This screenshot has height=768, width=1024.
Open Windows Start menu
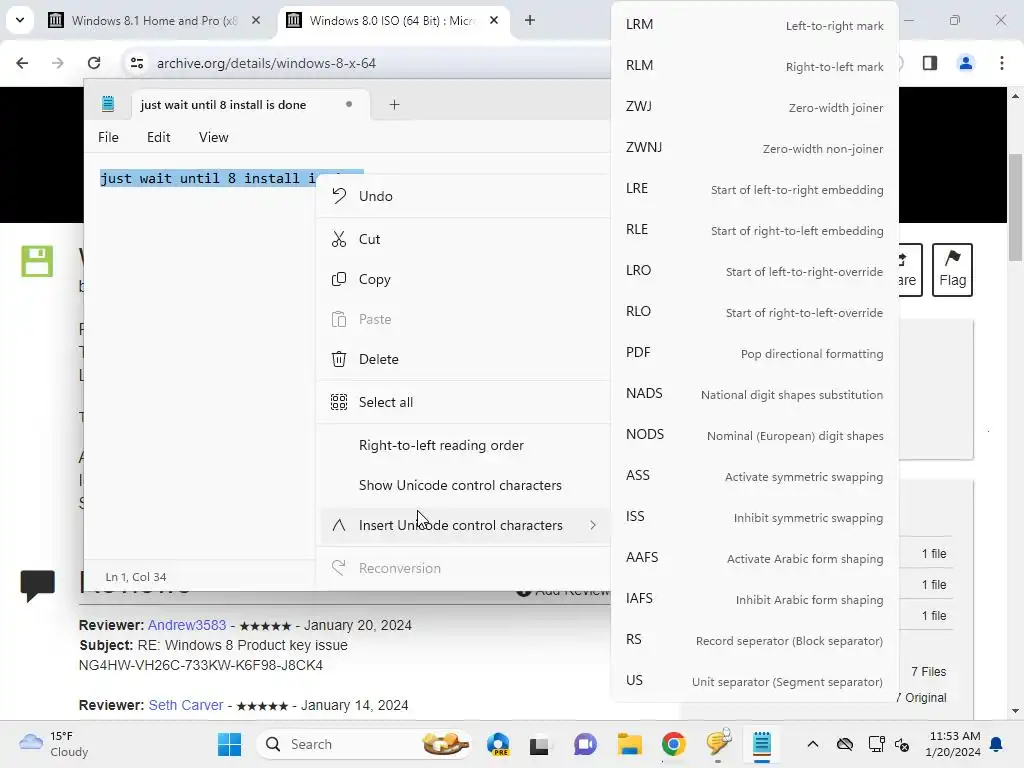click(229, 744)
